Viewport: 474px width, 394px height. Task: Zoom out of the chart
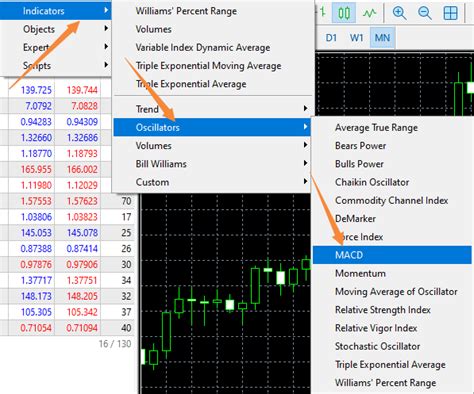point(425,13)
